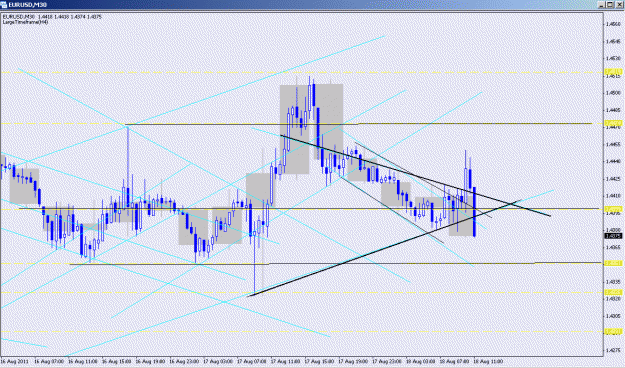Image resolution: width=625 pixels, height=368 pixels.
Task: Click the 16 Aug 19:00 time label
Action: tap(150, 361)
